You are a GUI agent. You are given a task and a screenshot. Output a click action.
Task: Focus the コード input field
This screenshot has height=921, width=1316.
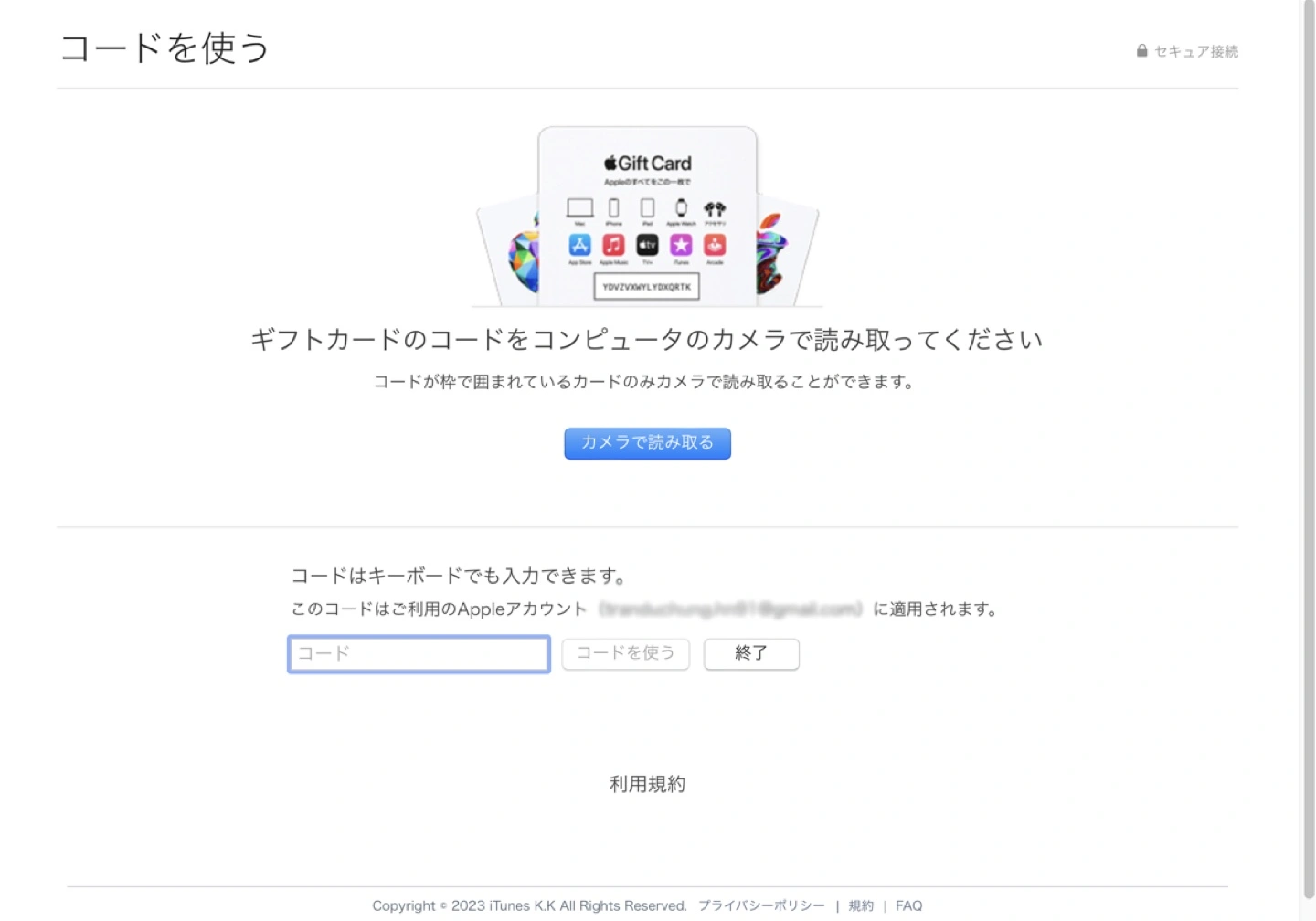419,654
